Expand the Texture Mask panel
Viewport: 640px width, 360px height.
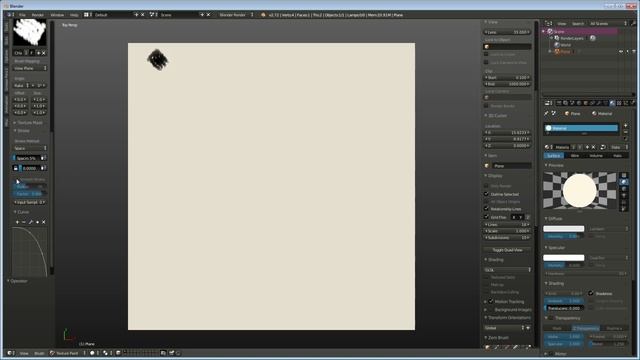pos(29,122)
